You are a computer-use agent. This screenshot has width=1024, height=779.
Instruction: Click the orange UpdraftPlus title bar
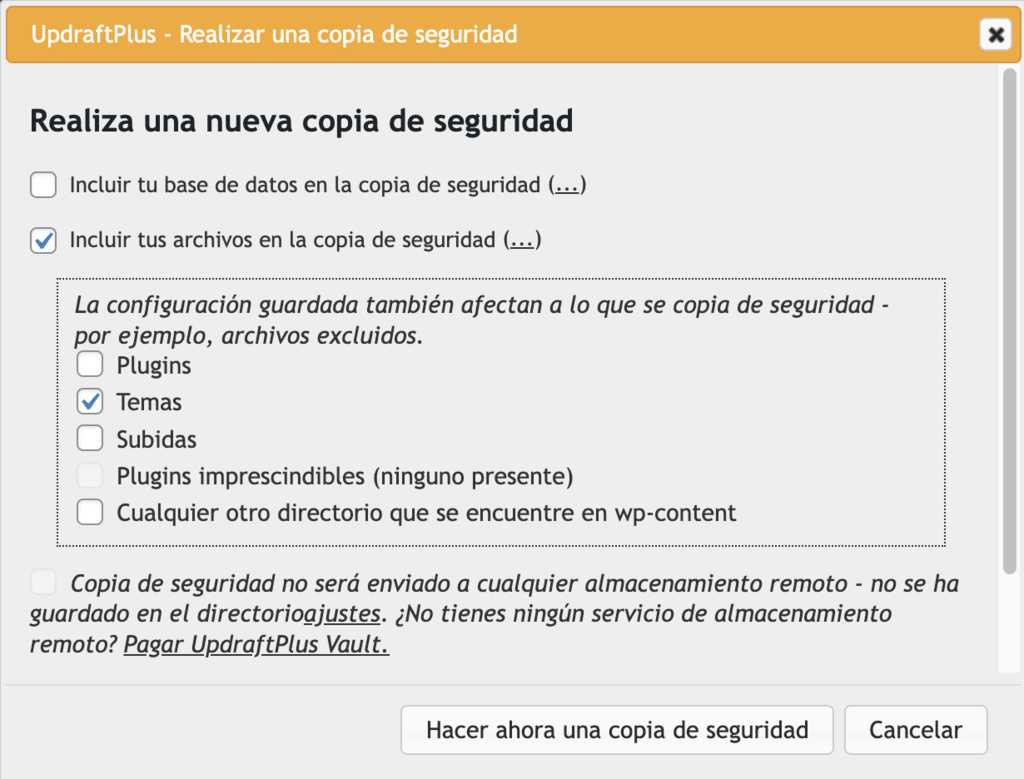point(700,35)
